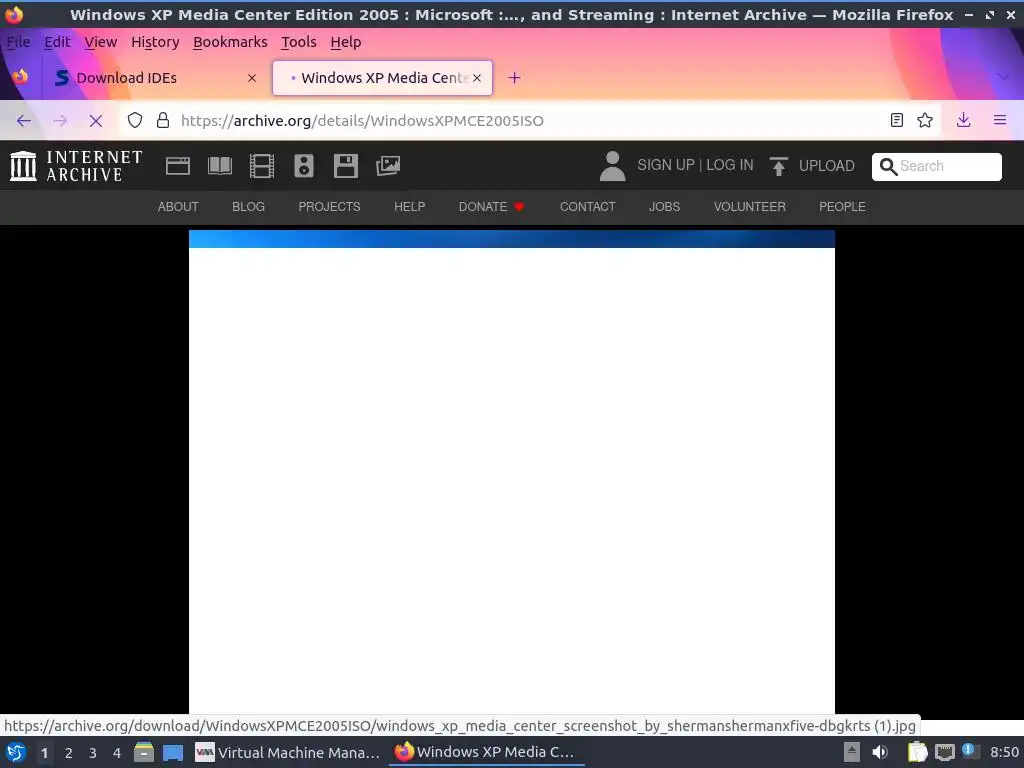The width and height of the screenshot is (1024, 768).
Task: Click the Windows XP screenshot preview image
Action: pyautogui.click(x=512, y=472)
